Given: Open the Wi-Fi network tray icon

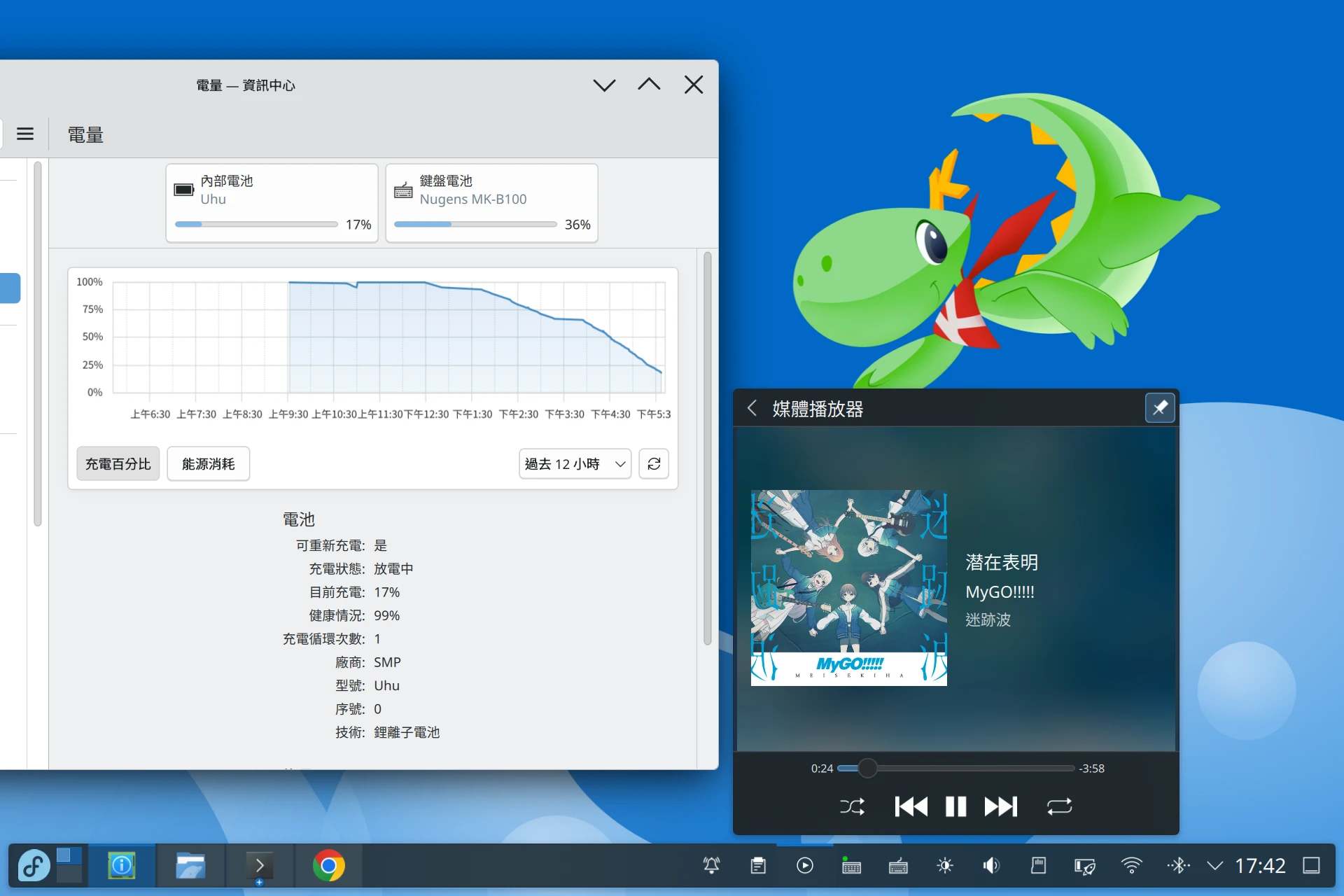Looking at the screenshot, I should (x=1131, y=866).
